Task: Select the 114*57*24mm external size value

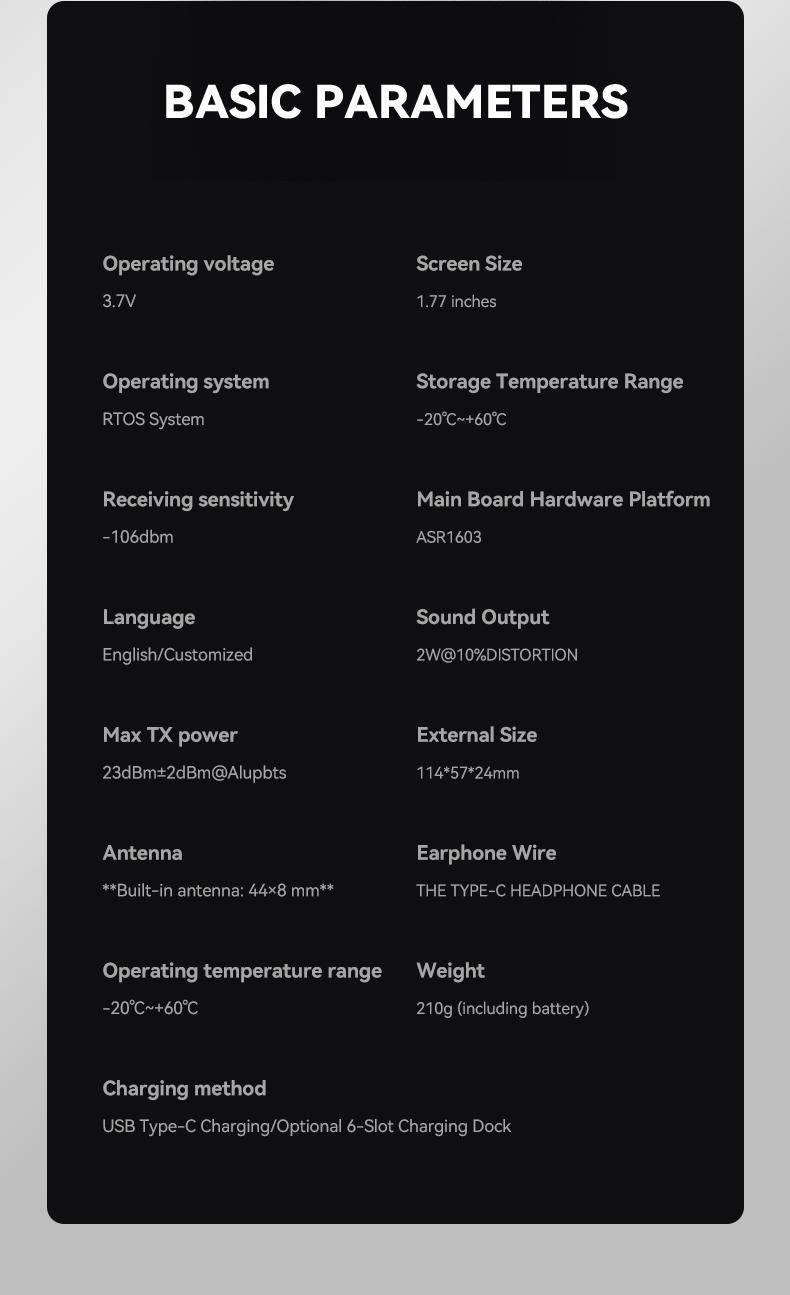Action: click(468, 773)
